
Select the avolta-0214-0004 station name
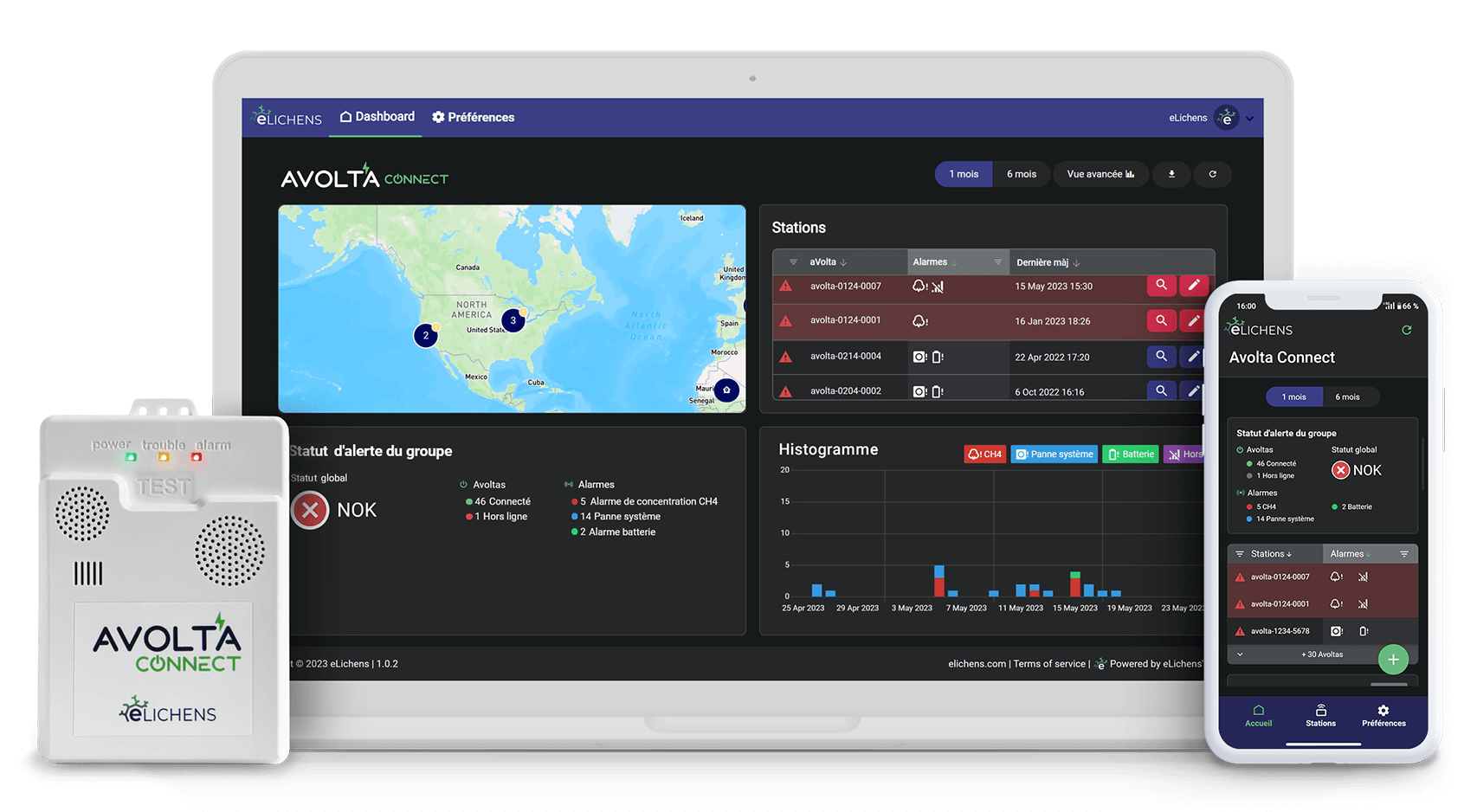pyautogui.click(x=846, y=356)
